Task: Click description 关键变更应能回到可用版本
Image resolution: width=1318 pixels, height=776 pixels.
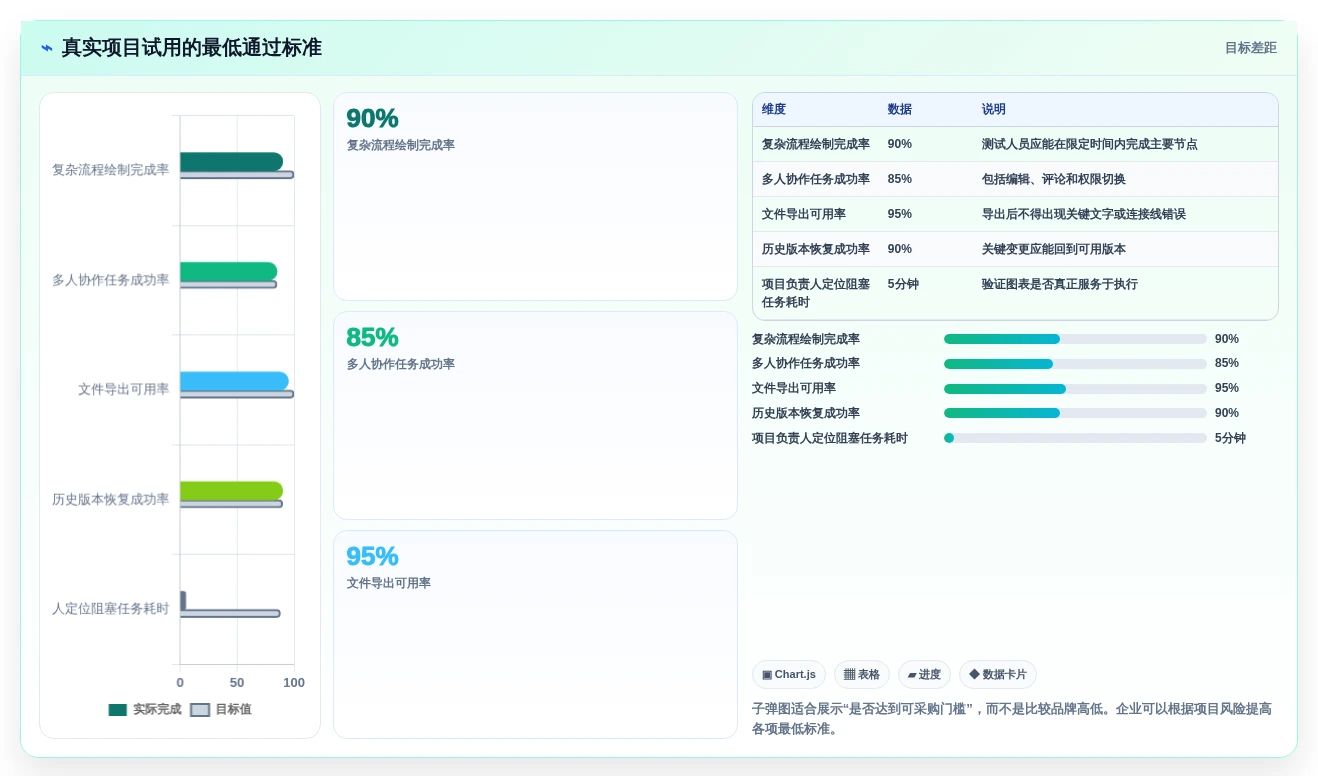Action: 1054,249
